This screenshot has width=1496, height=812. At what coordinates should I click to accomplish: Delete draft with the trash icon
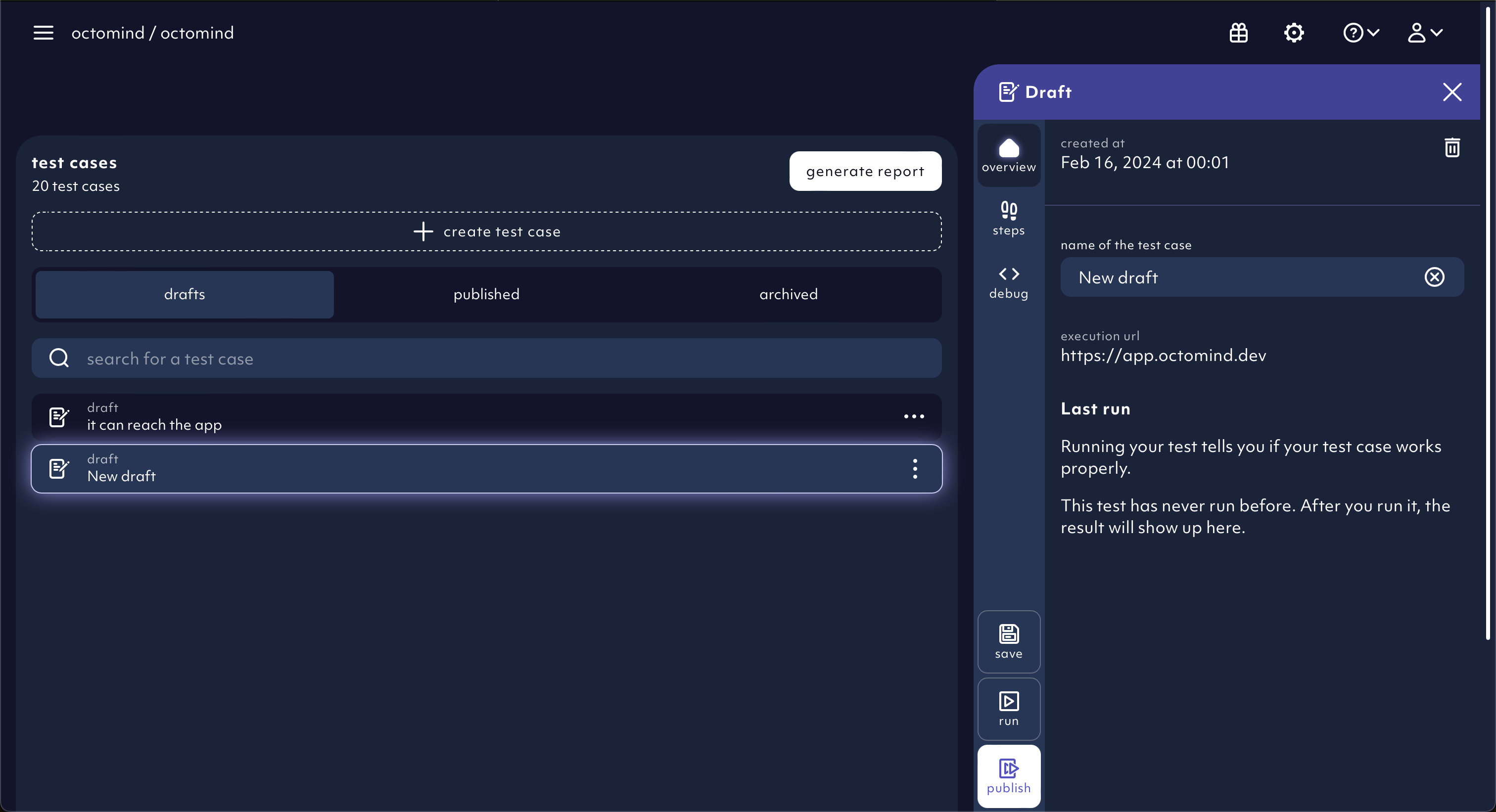click(1452, 147)
